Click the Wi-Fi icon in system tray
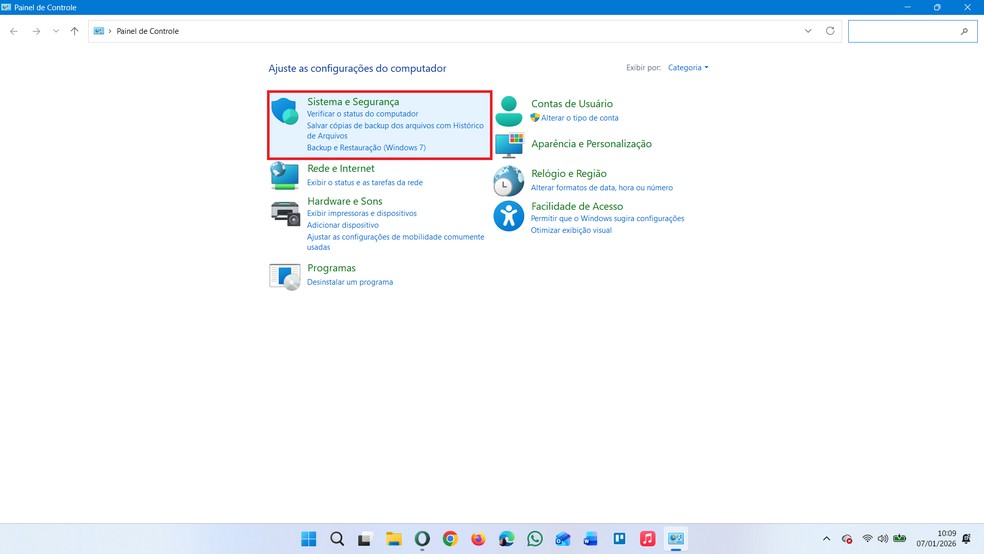984x554 pixels. (x=867, y=539)
